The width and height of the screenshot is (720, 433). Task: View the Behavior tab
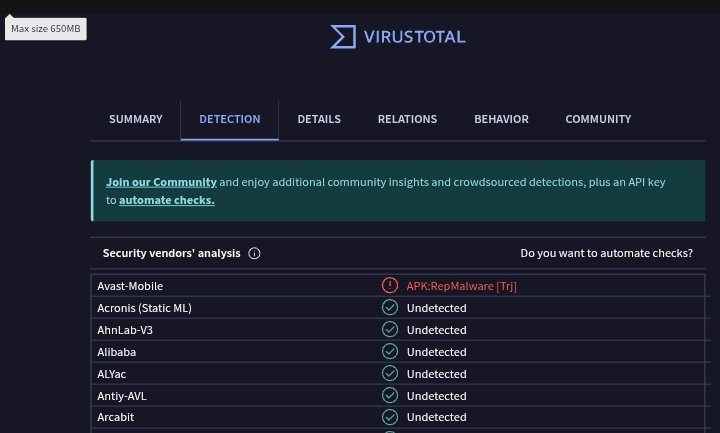tap(501, 119)
